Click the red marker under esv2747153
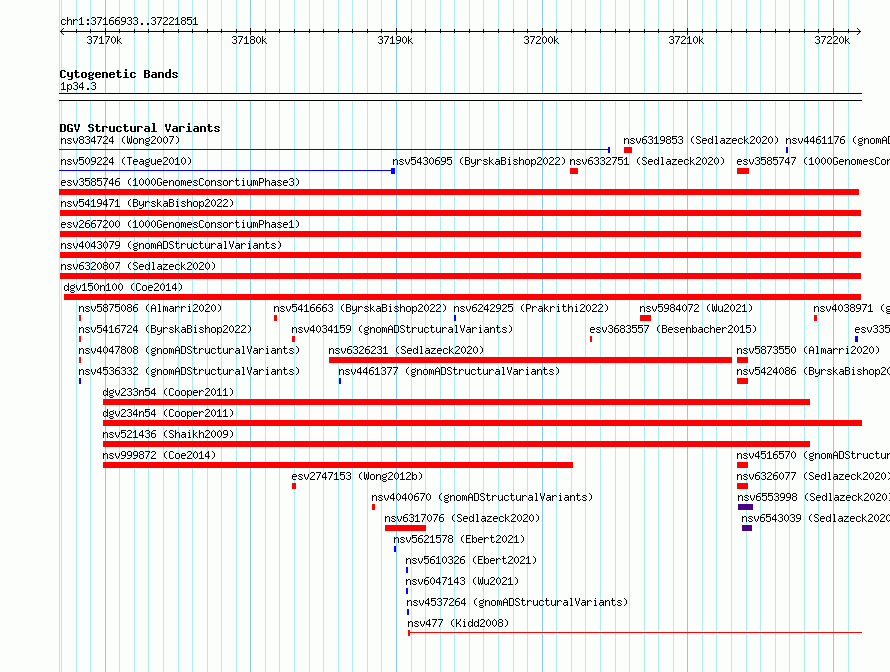 coord(294,486)
